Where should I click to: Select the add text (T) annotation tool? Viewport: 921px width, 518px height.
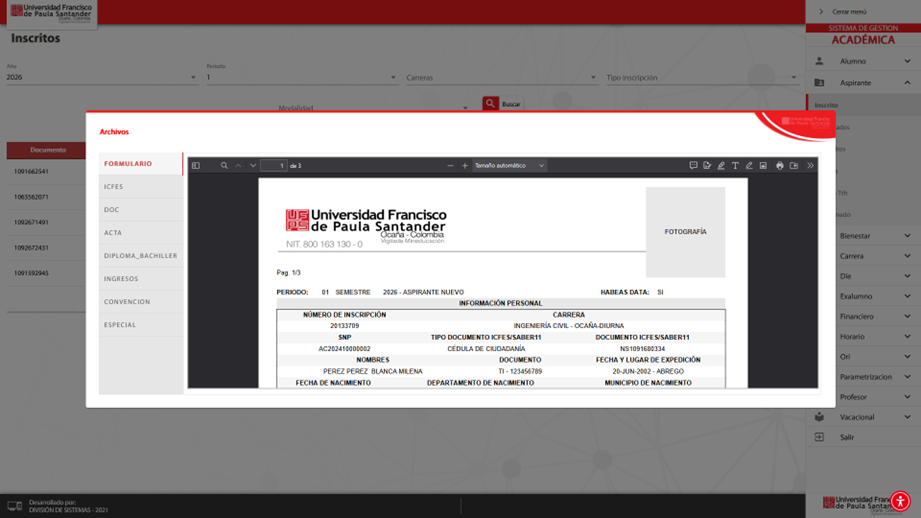point(735,166)
